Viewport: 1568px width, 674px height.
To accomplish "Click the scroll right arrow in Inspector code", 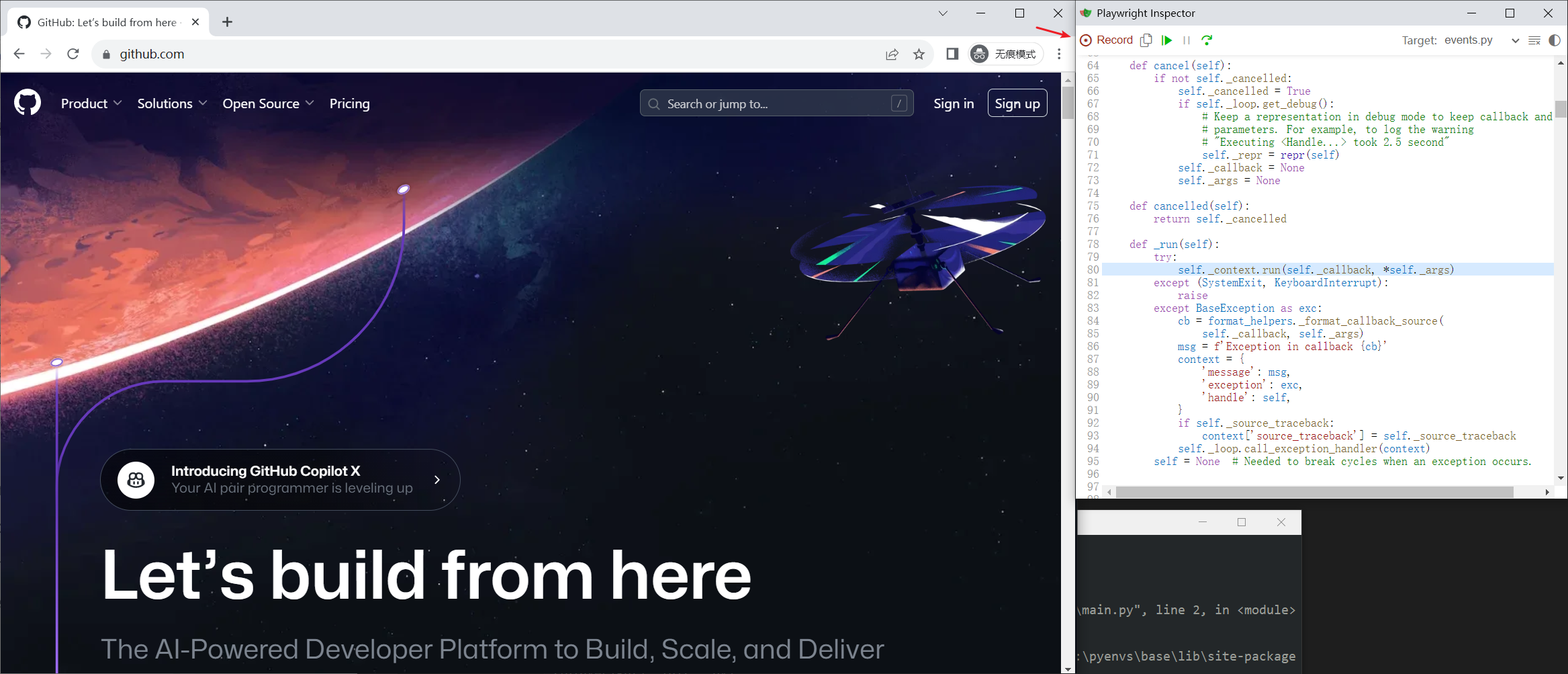I will coord(1547,492).
